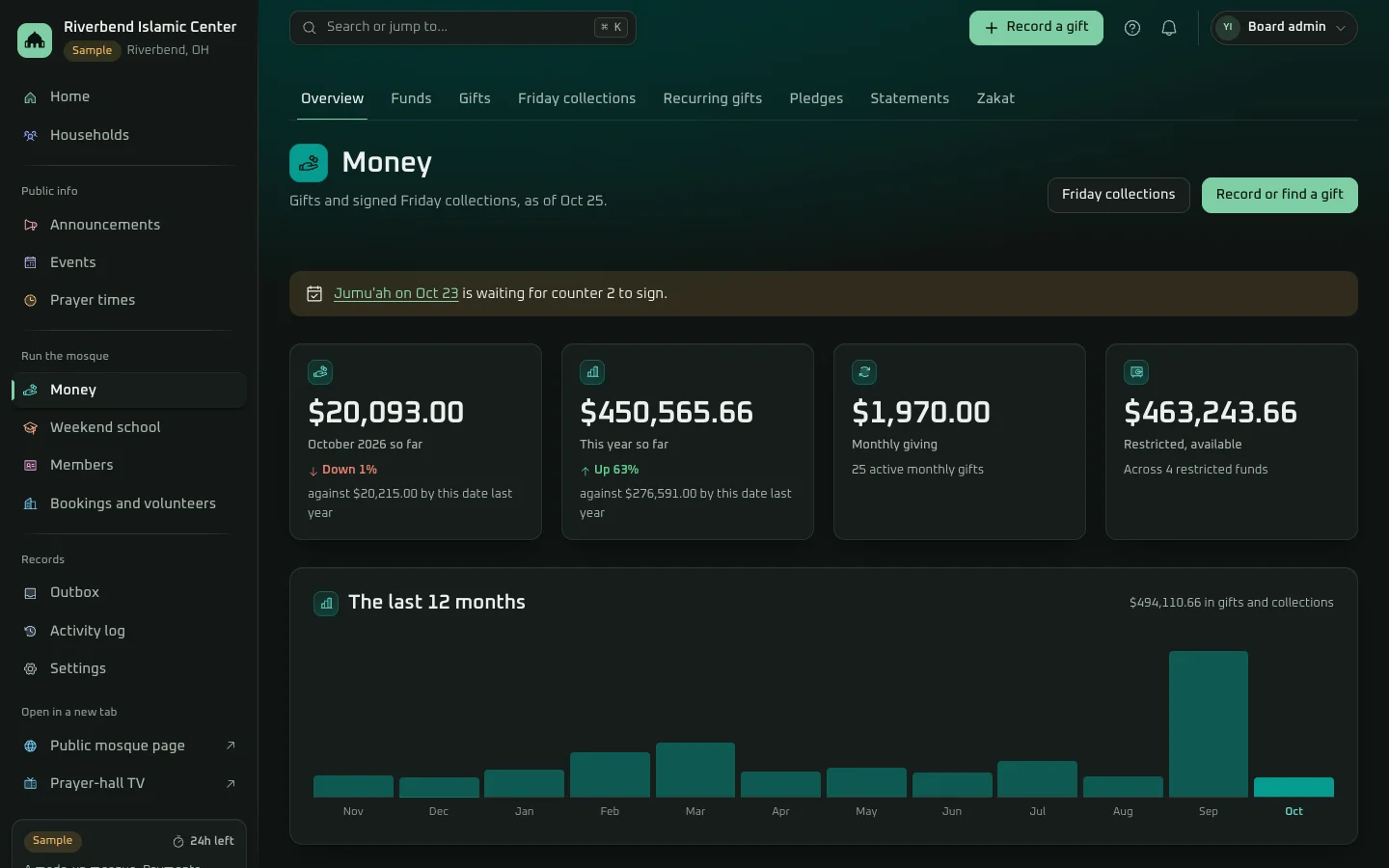The width and height of the screenshot is (1389, 868).
Task: Click Record or find a gift button
Action: (x=1280, y=195)
